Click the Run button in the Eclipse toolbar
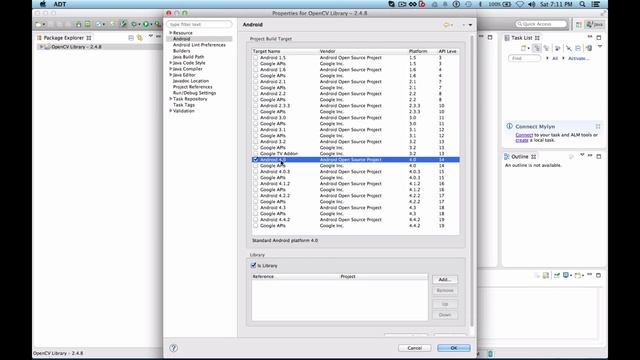Image resolution: width=640 pixels, height=360 pixels. tap(146, 24)
